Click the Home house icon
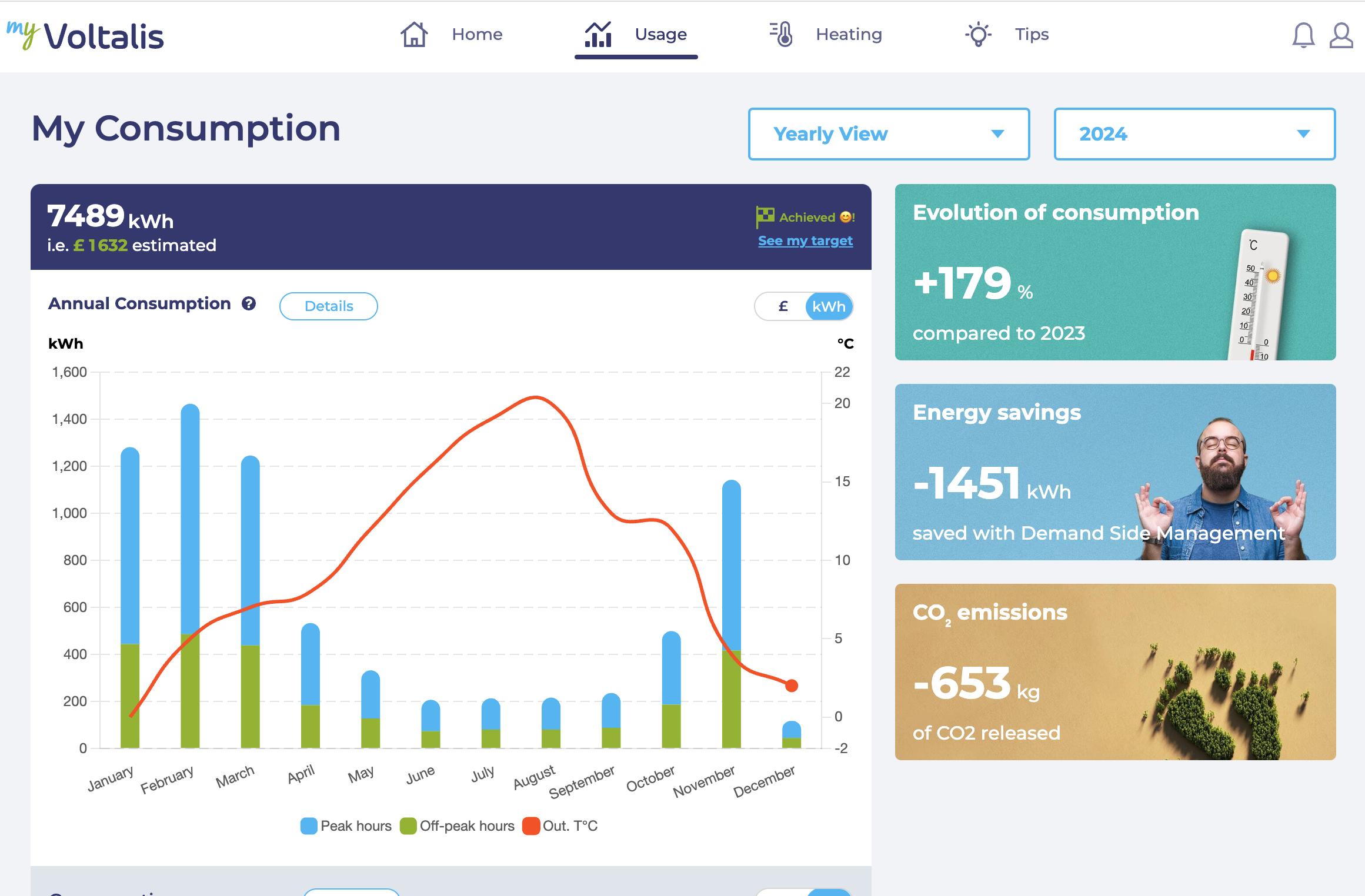 414,34
